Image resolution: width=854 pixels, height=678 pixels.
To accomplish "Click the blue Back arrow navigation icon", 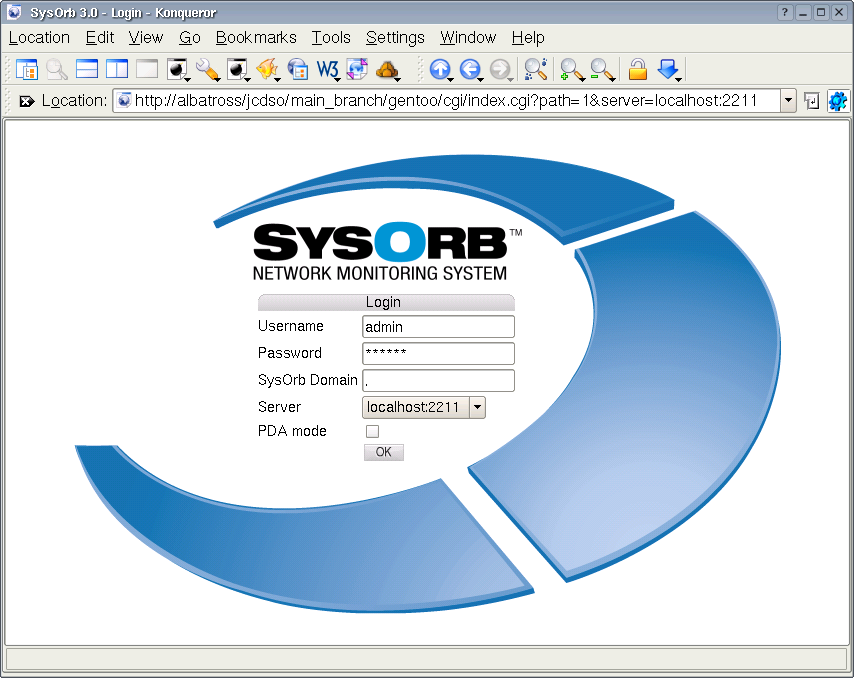I will tap(470, 69).
